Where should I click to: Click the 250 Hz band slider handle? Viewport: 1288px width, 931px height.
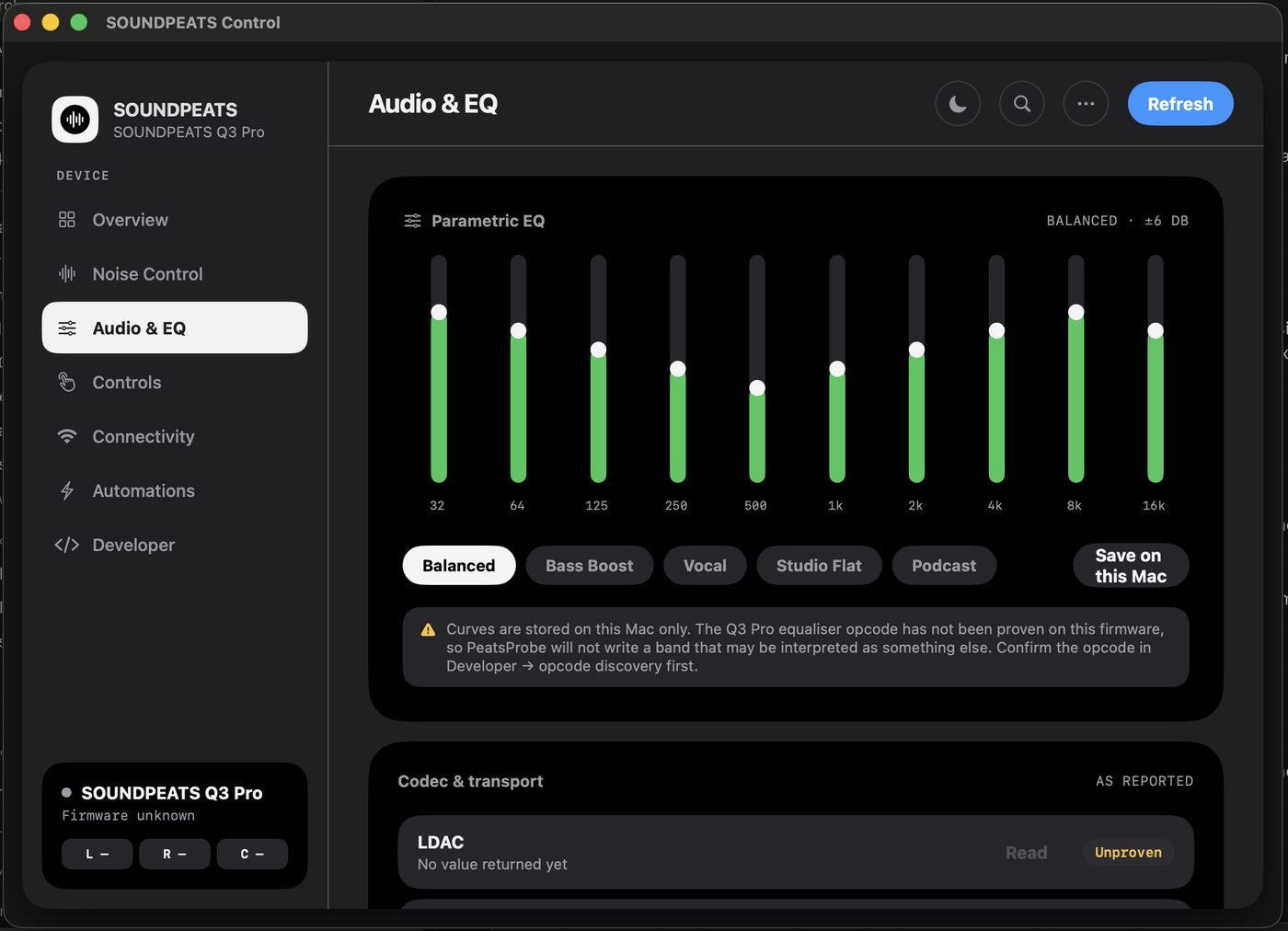pos(678,369)
